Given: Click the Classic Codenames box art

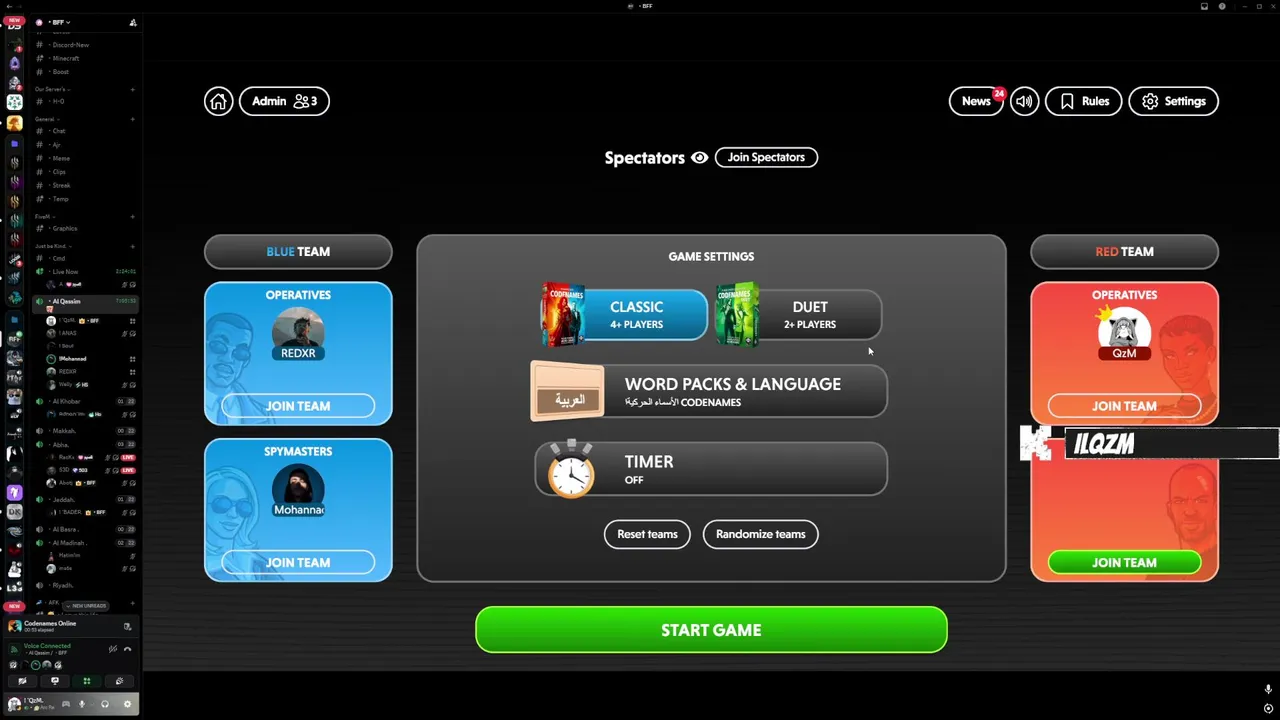Looking at the screenshot, I should point(563,314).
